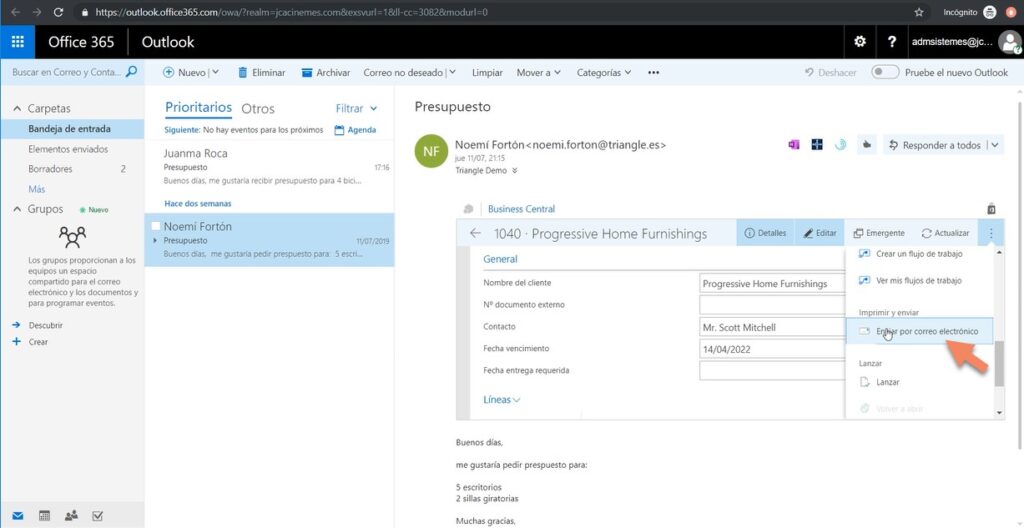Viewport: 1024px width, 528px height.
Task: Open the Business Central three-dots menu
Action: click(x=991, y=233)
